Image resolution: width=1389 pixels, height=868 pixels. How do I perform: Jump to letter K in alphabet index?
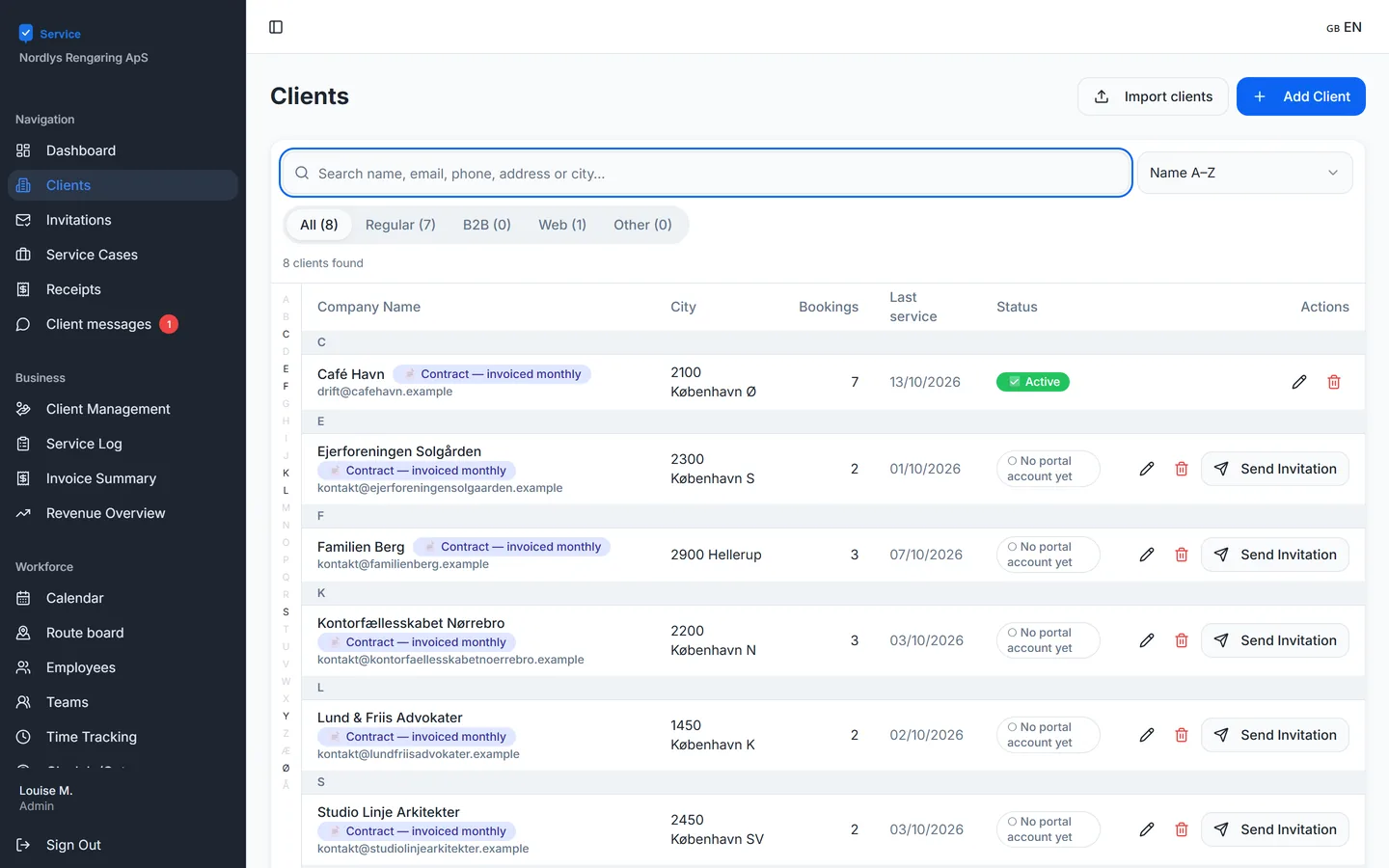pos(286,473)
